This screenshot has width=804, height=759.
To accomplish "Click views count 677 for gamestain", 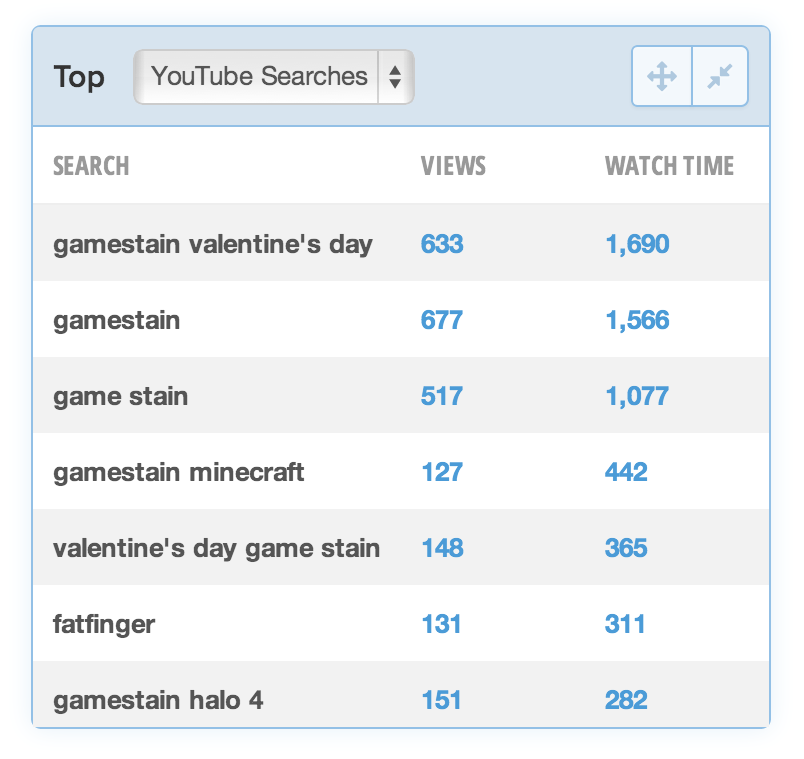I will tap(442, 319).
